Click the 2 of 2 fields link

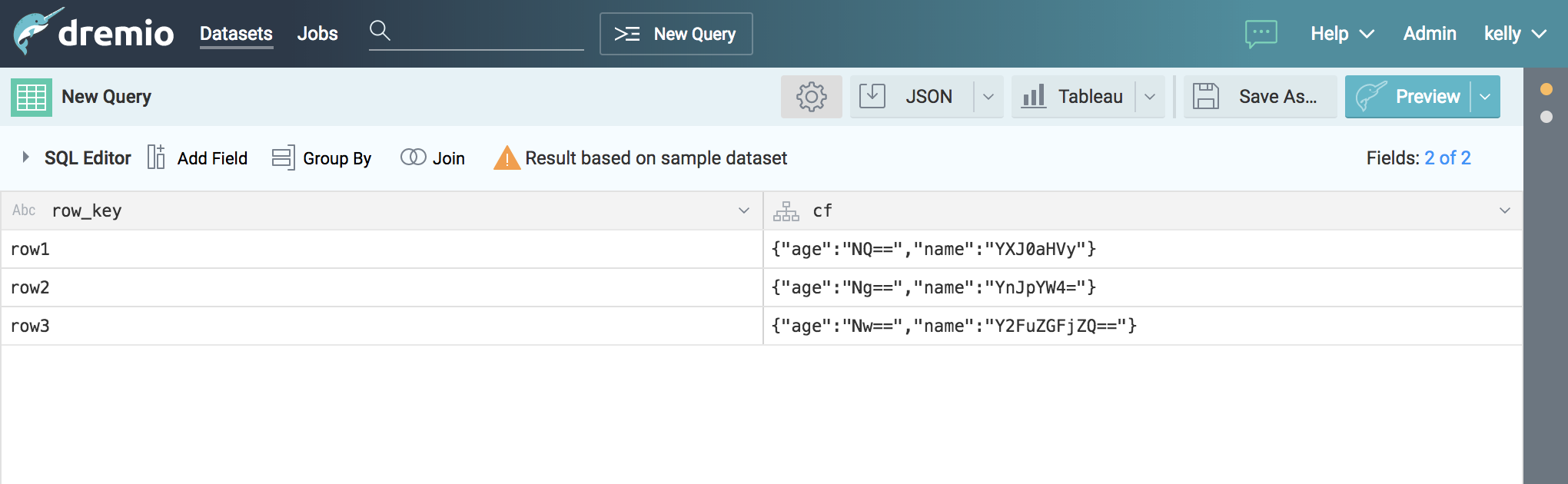tap(1447, 158)
